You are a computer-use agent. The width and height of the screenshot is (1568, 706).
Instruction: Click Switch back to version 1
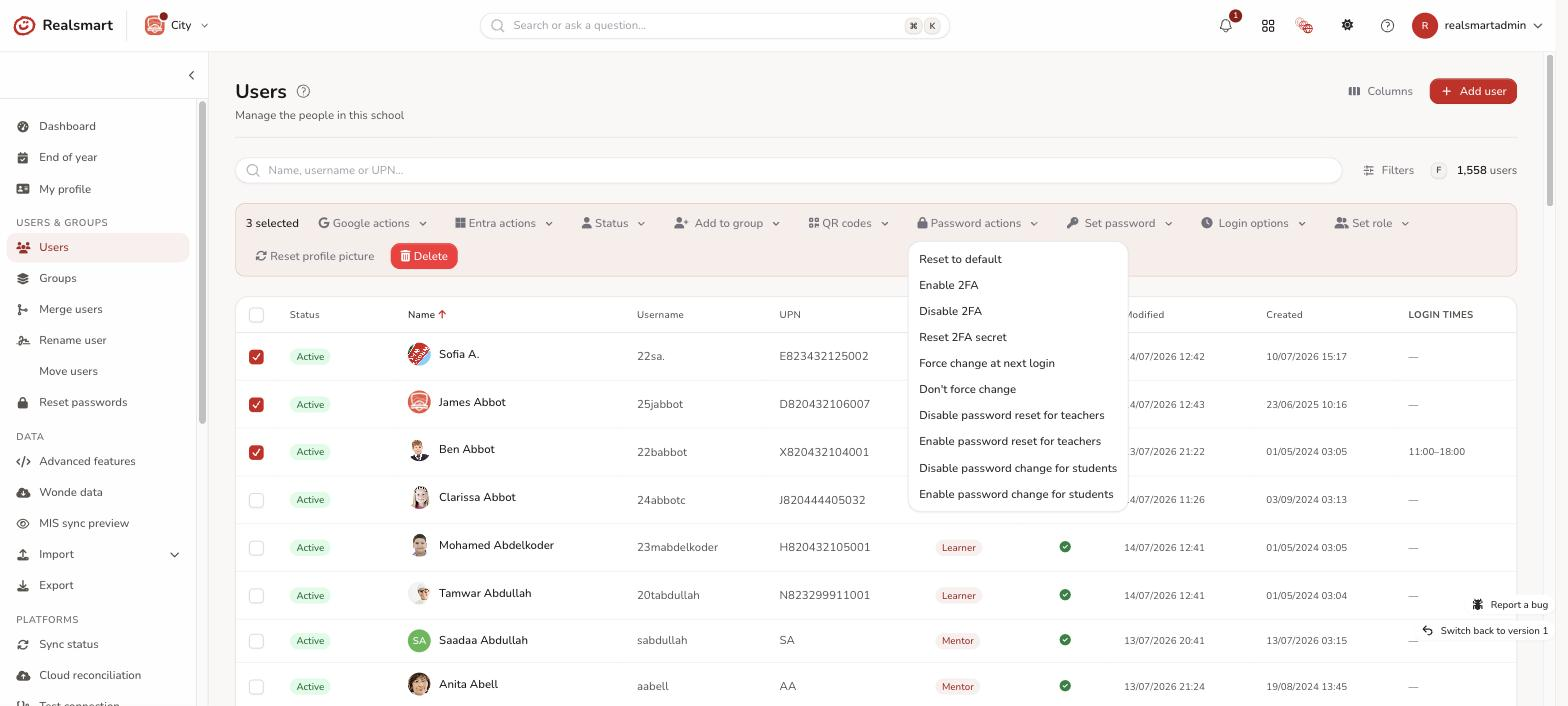pyautogui.click(x=1485, y=631)
